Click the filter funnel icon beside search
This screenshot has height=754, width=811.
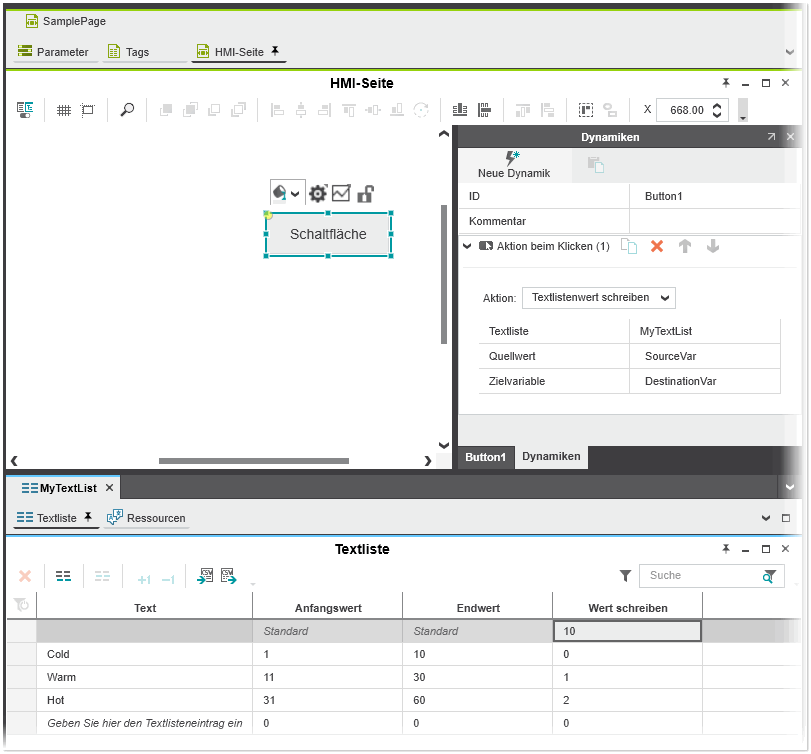pos(625,575)
